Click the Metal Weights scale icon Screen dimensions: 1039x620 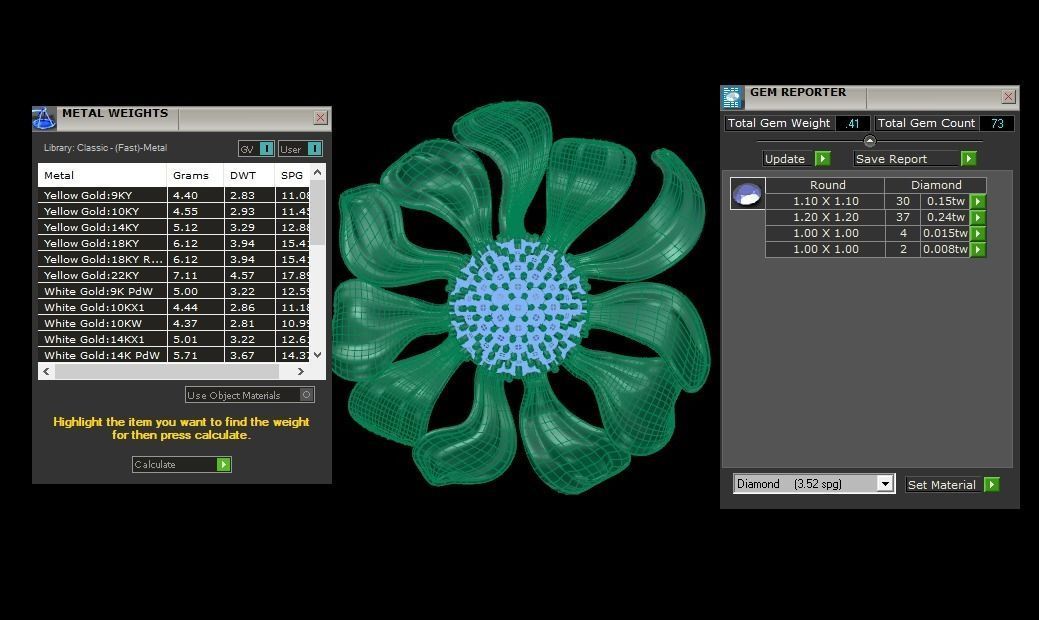(x=44, y=119)
